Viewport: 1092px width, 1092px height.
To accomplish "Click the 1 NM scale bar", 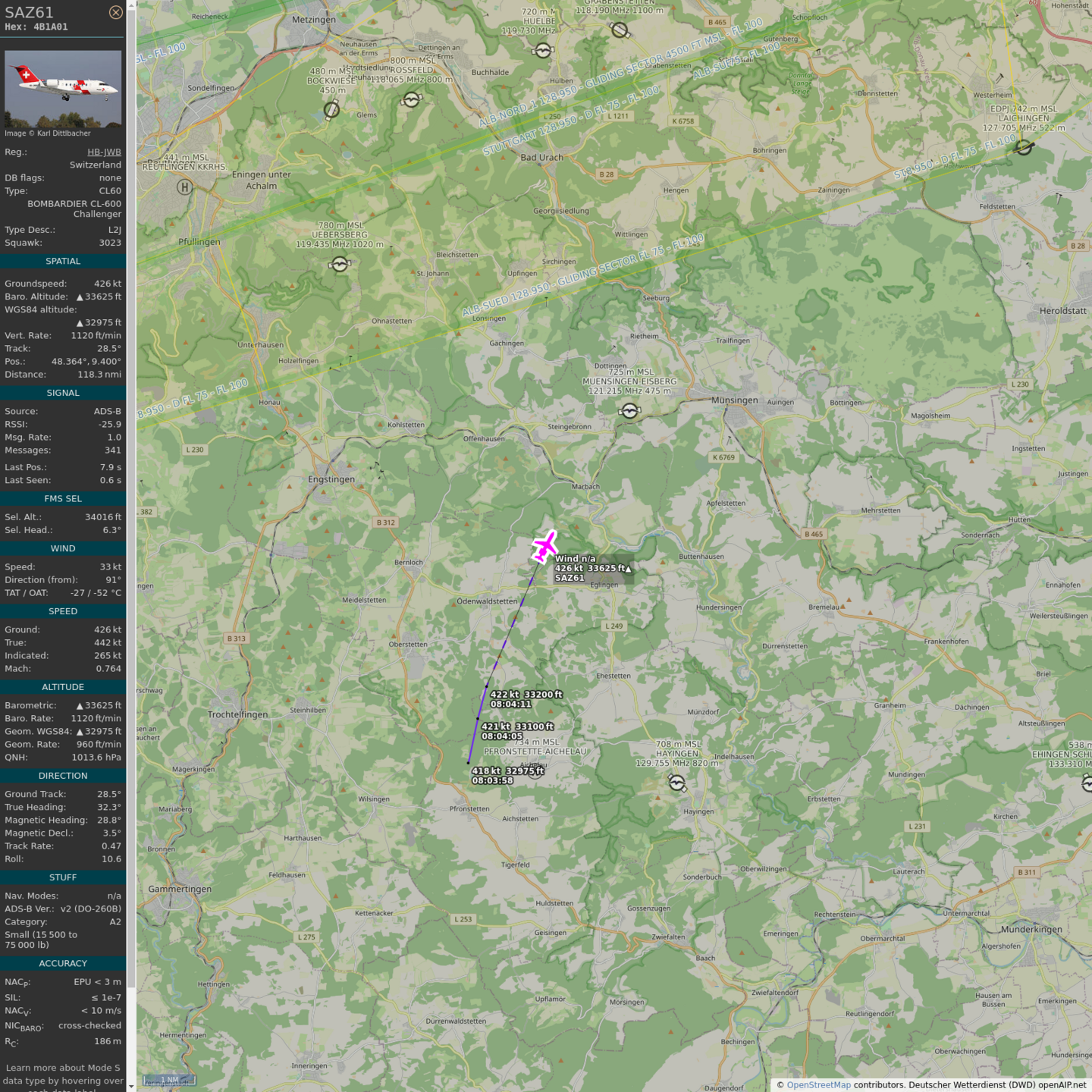I will click(x=170, y=1080).
